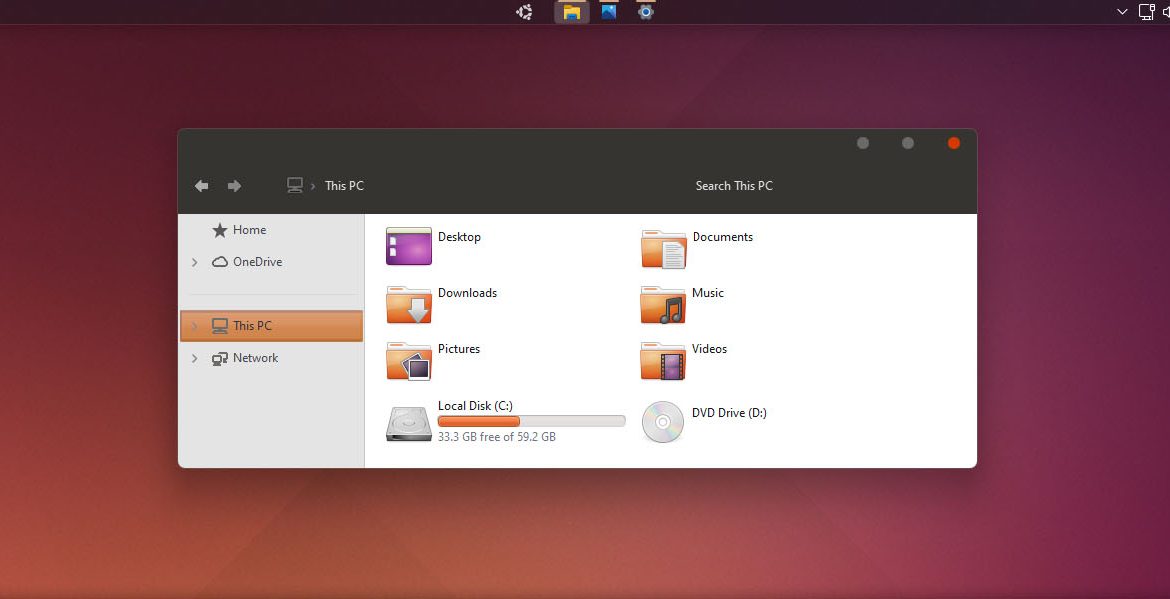
Task: Click the Local Disk storage usage bar
Action: [531, 421]
